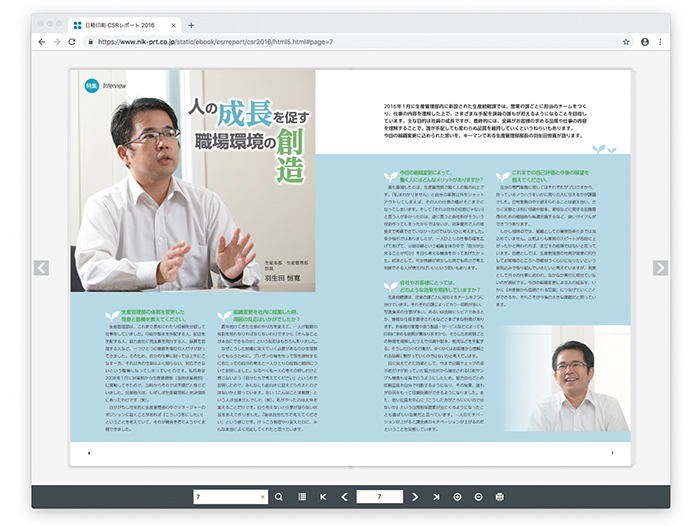This screenshot has height=526, width=700.
Task: Open the Chrome three-dot menu
Action: (663, 42)
